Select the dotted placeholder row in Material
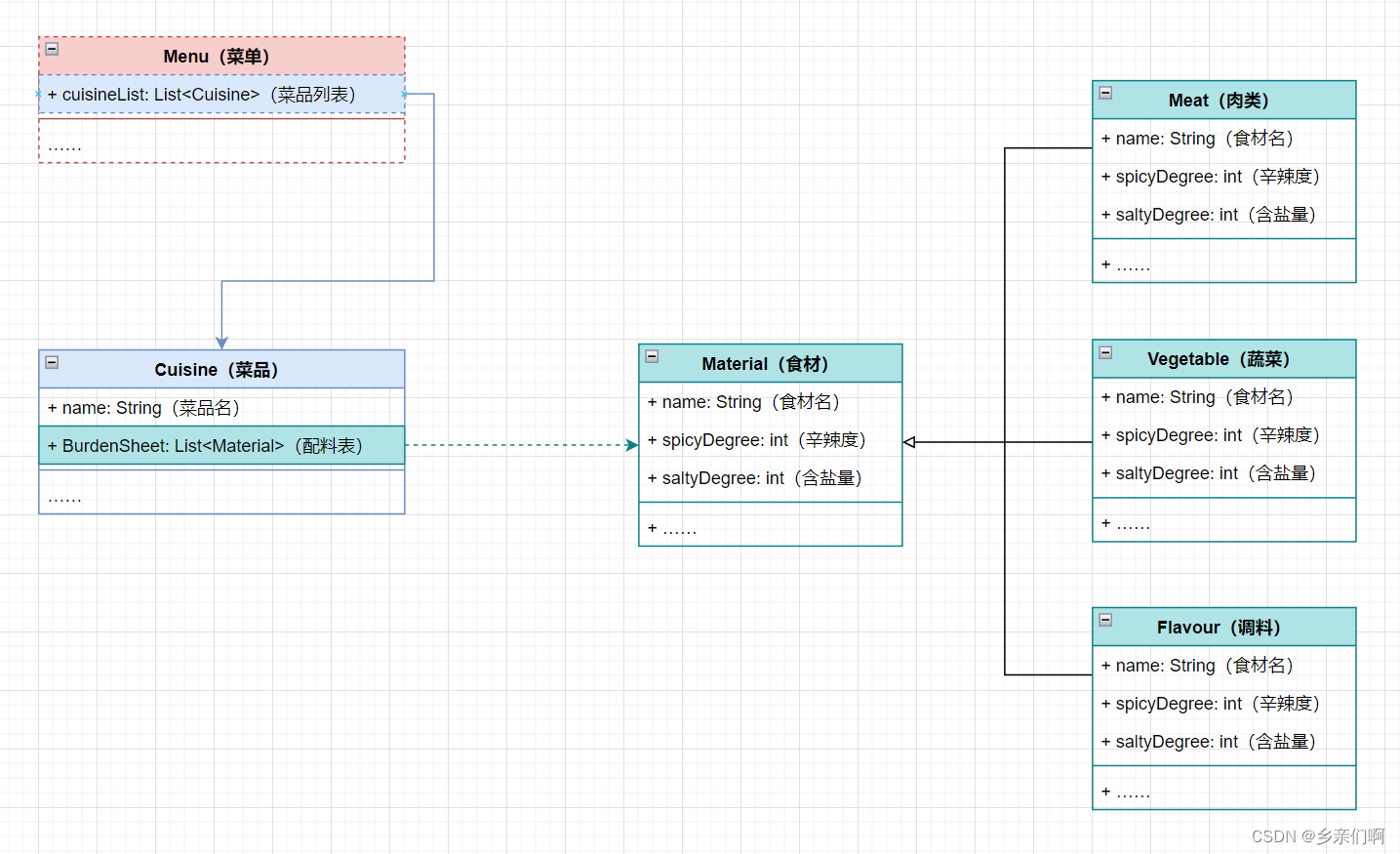The height and width of the screenshot is (854, 1400). point(771,525)
